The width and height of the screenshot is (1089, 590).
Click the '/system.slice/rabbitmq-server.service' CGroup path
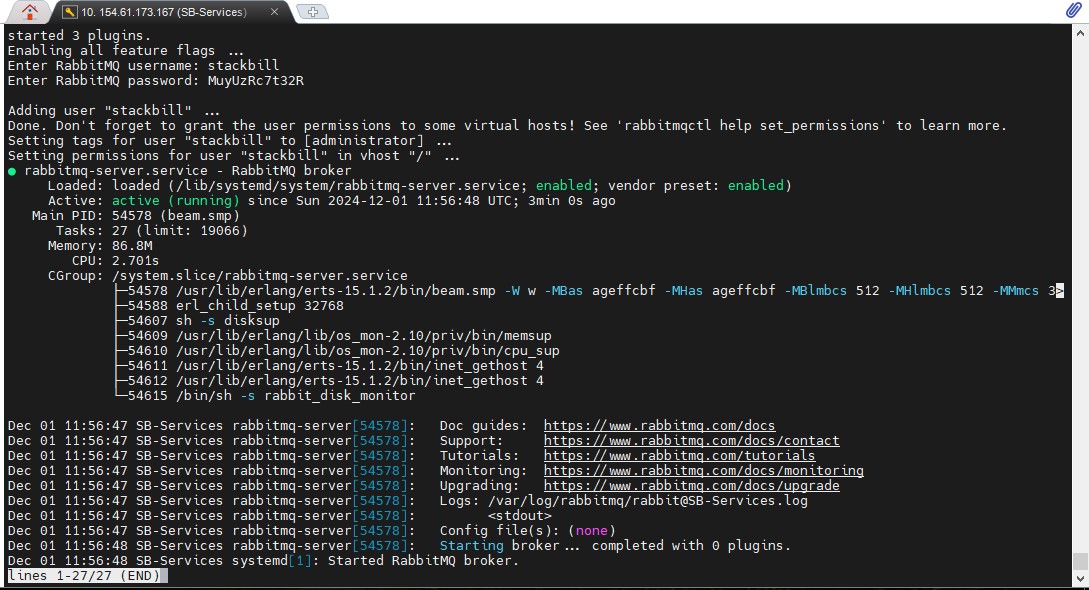[260, 276]
